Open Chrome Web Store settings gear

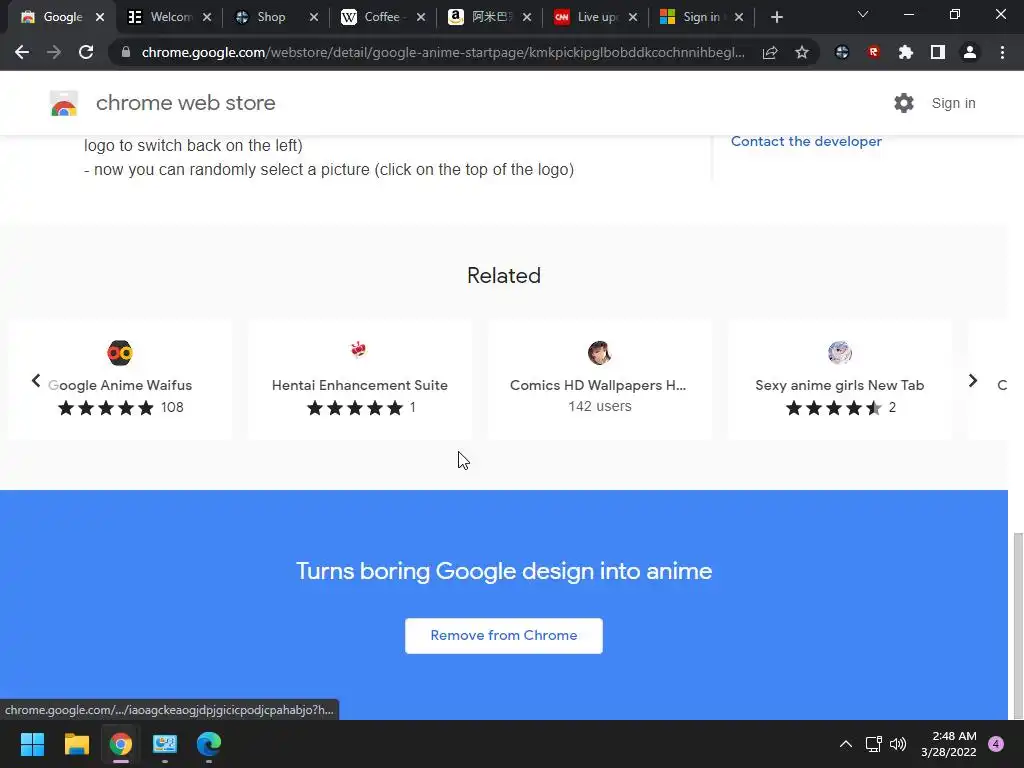point(904,103)
